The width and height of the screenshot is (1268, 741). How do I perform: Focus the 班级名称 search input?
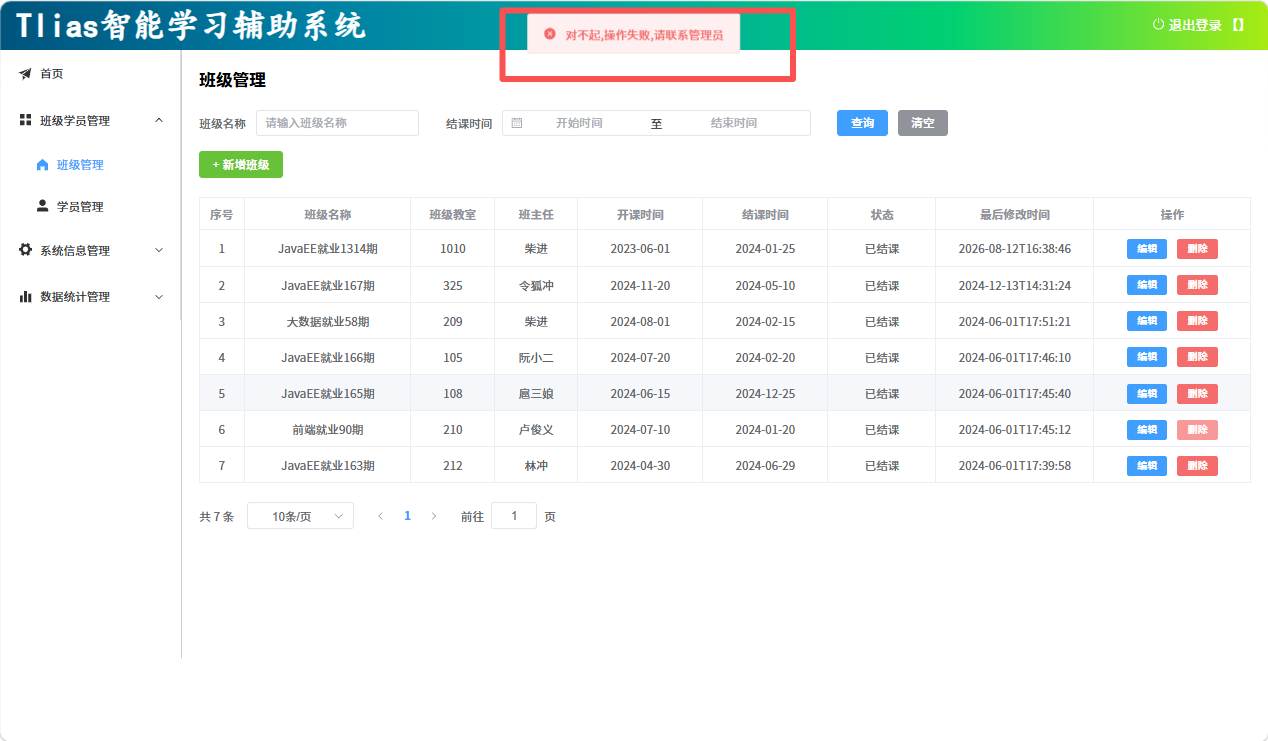337,123
